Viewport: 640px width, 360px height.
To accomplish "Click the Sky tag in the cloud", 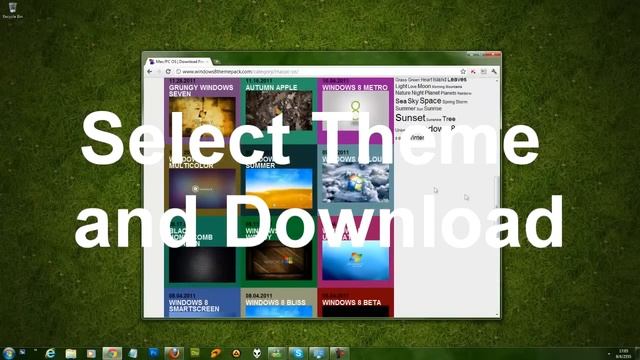I will click(x=413, y=101).
